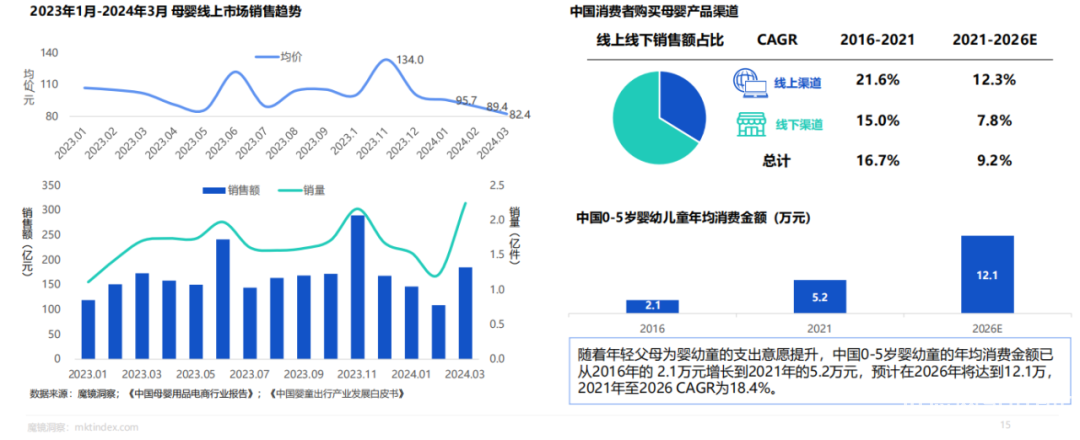1080x440 pixels.
Task: Click the 中国消费者购买母婴产品渠道 heading
Action: (655, 11)
